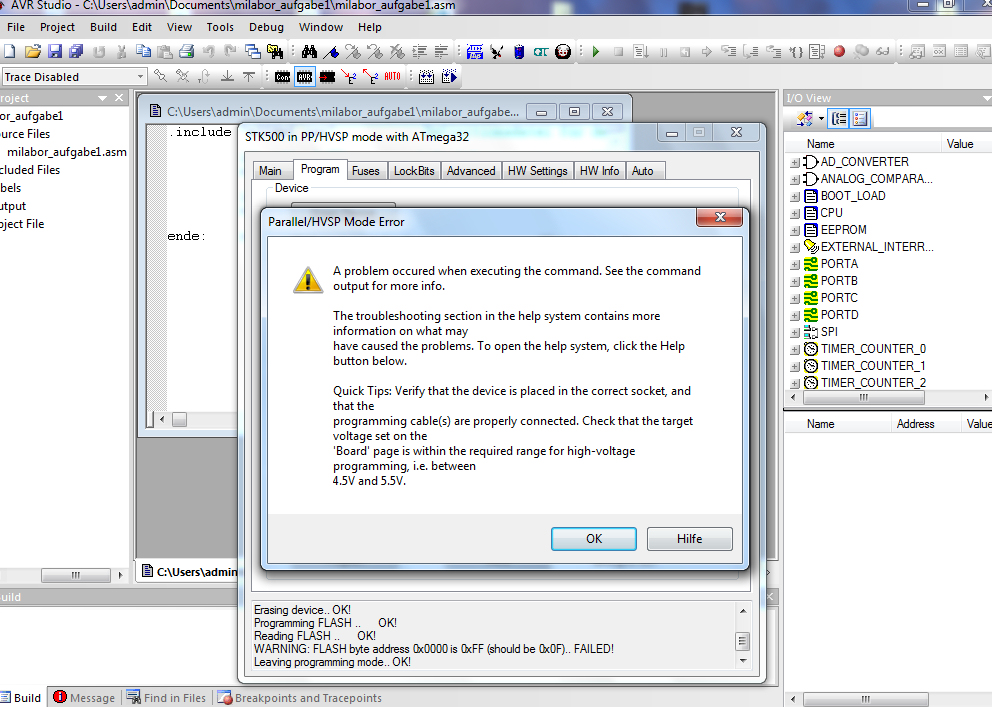Expand the BOOT_LOAD node
The width and height of the screenshot is (992, 707).
[x=795, y=197]
